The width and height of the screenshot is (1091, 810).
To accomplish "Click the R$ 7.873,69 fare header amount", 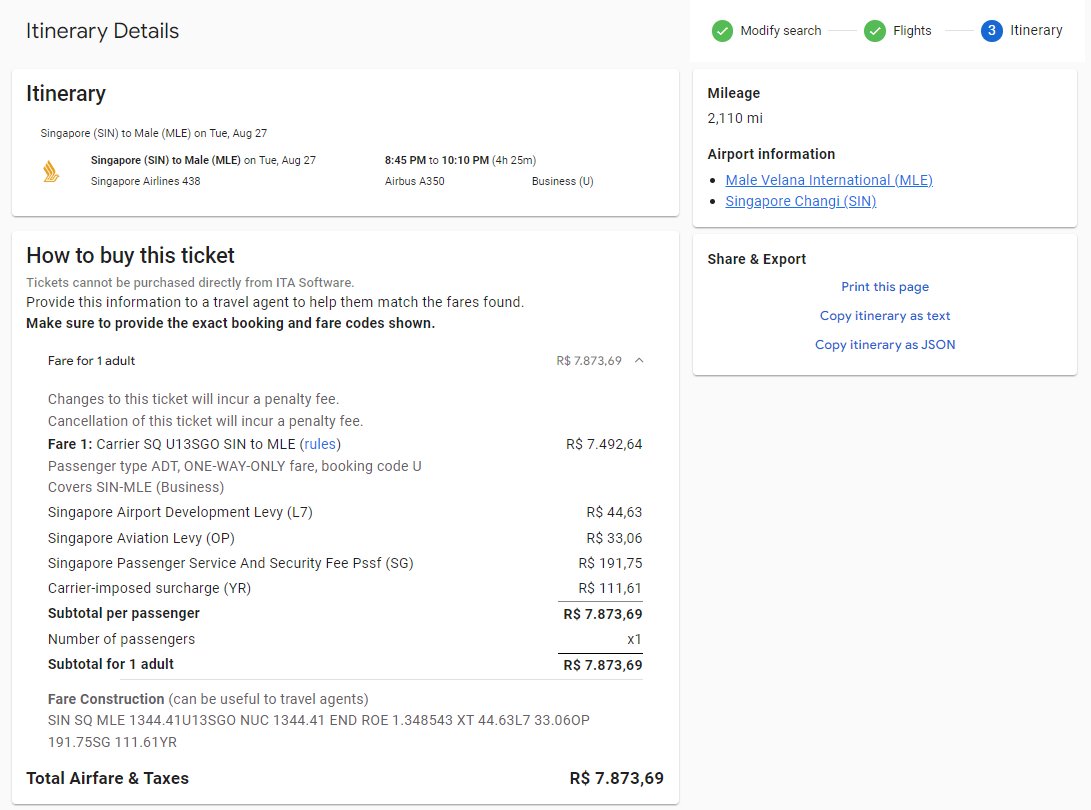I will (589, 360).
